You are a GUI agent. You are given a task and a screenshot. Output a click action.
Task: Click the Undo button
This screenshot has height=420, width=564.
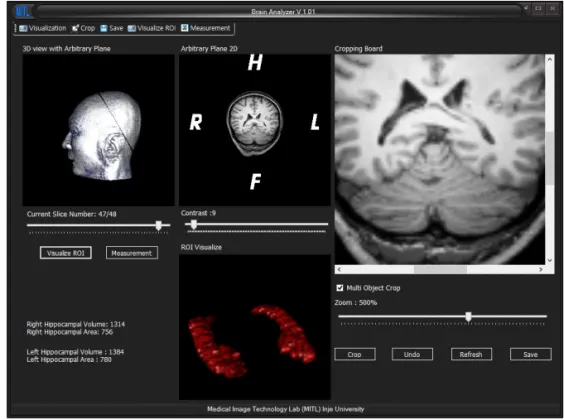(x=412, y=355)
